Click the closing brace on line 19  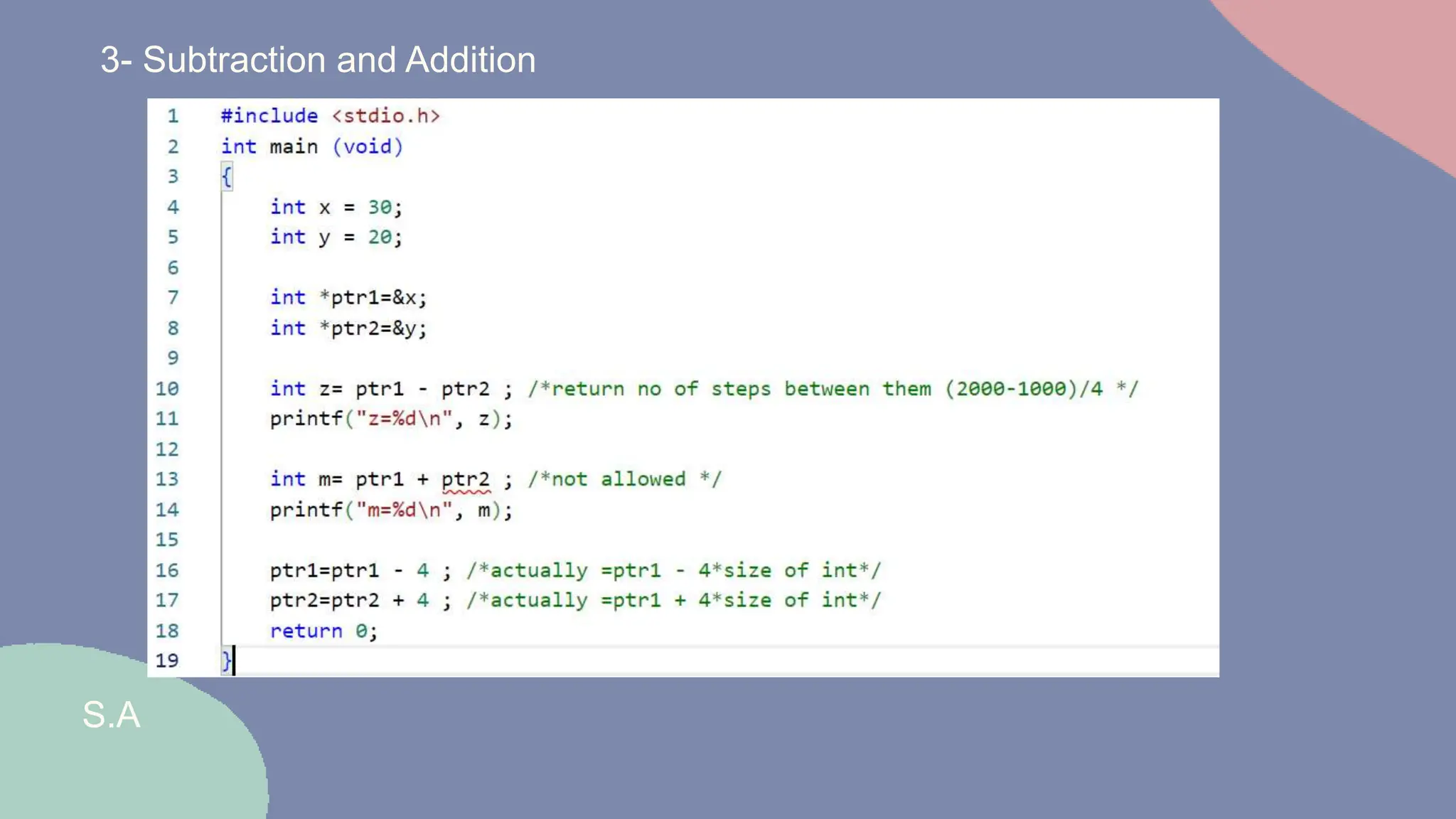click(226, 661)
